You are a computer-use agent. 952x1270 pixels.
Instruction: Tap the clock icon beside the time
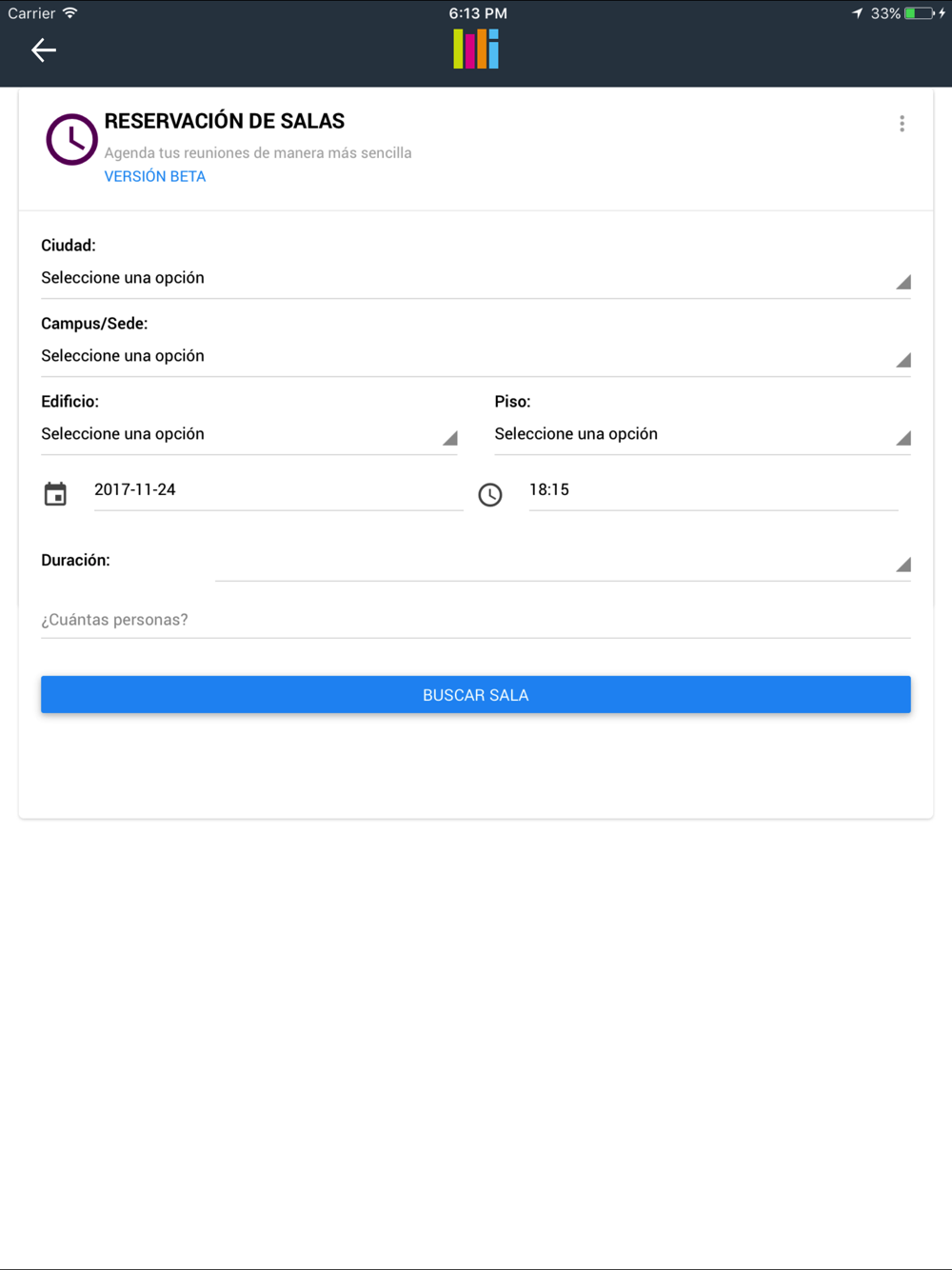click(x=490, y=494)
